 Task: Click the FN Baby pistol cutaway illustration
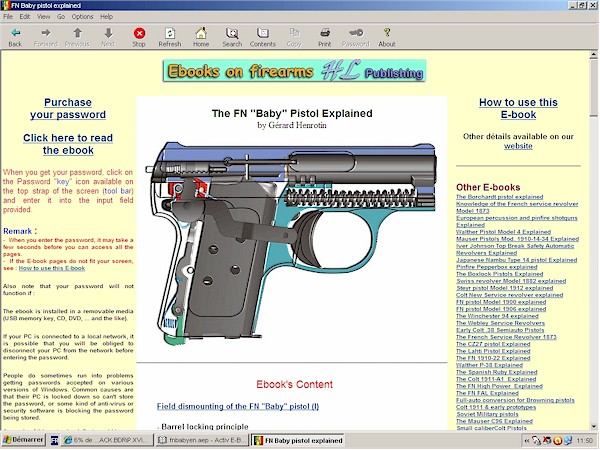[291, 243]
